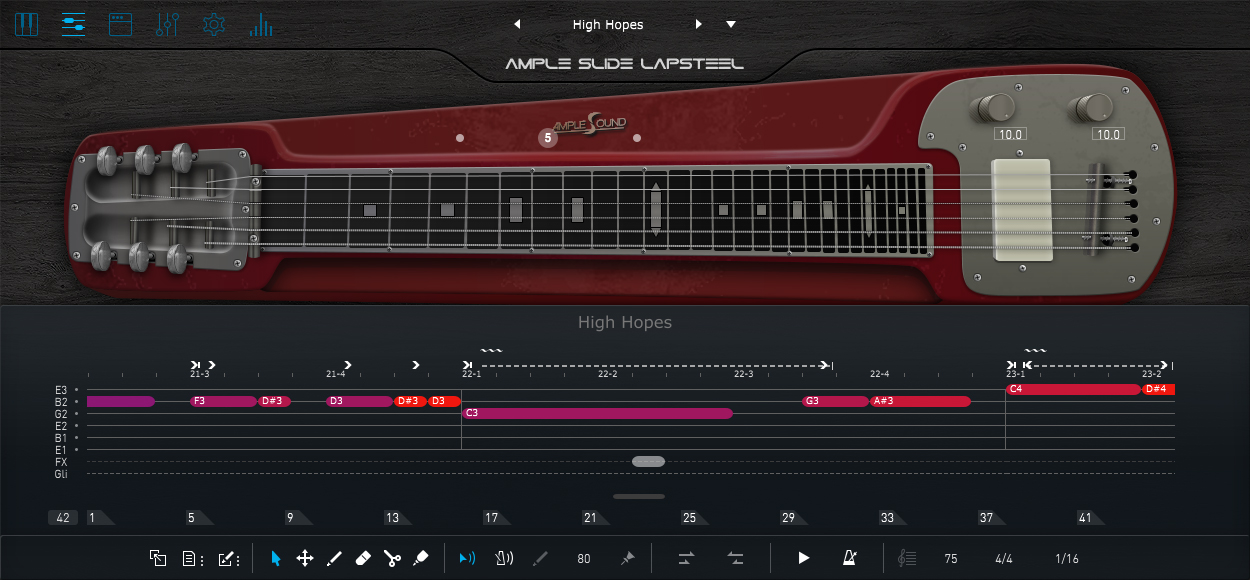Click the second swap arrows icon

[x=735, y=558]
